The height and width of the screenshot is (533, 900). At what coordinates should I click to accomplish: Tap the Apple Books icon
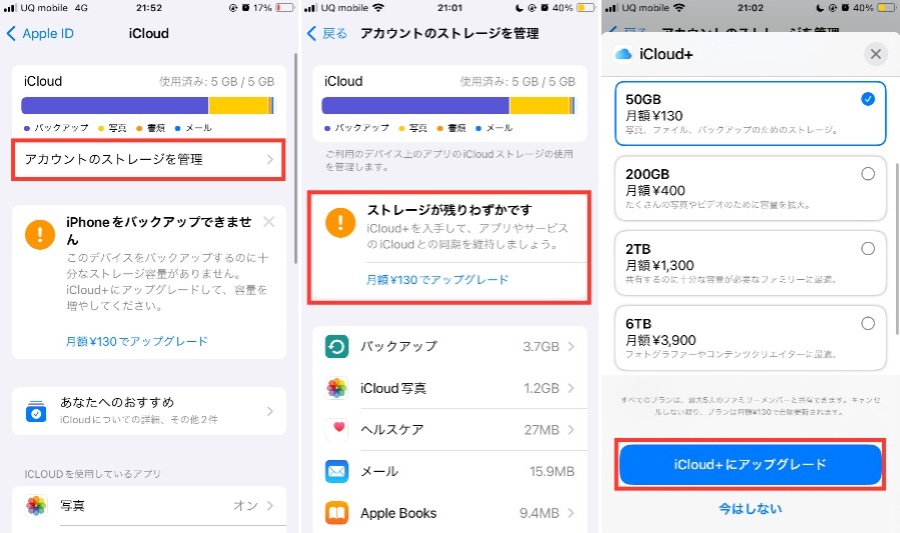pos(337,513)
